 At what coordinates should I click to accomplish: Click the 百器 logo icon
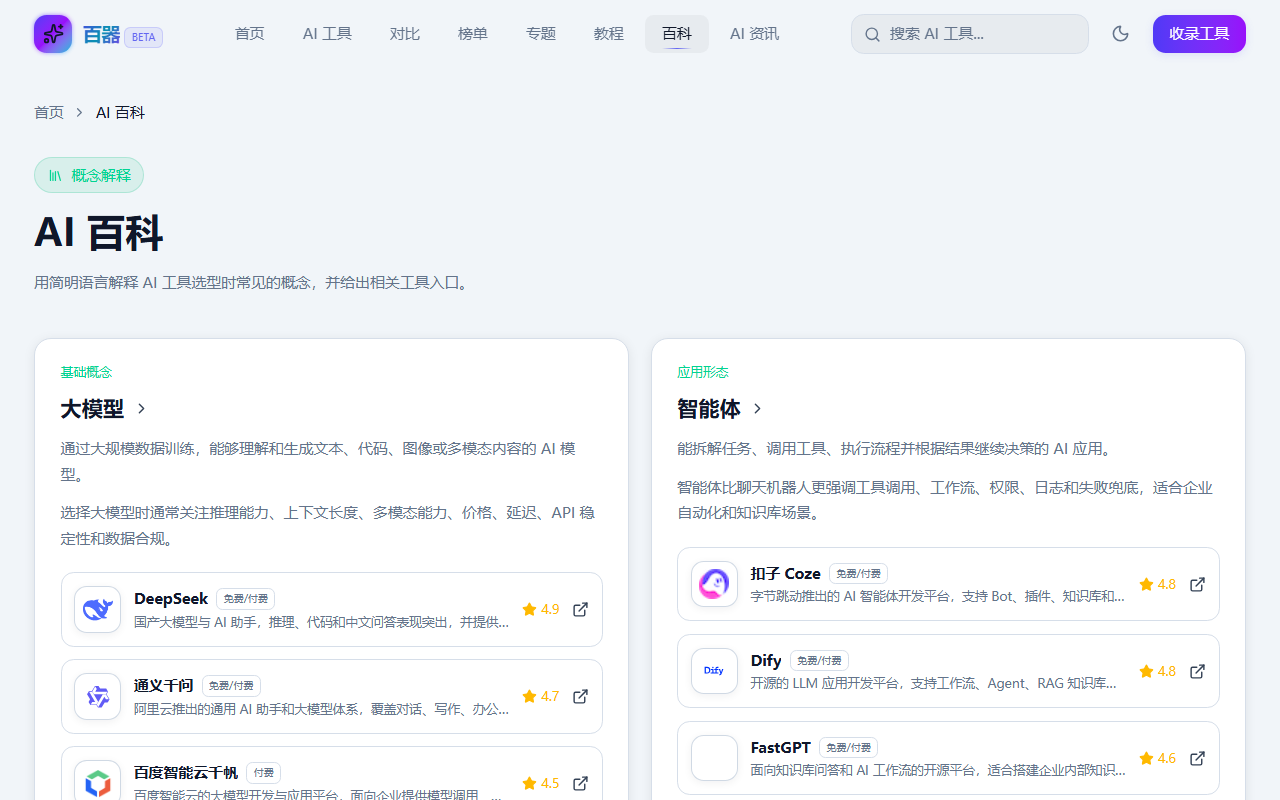[53, 34]
